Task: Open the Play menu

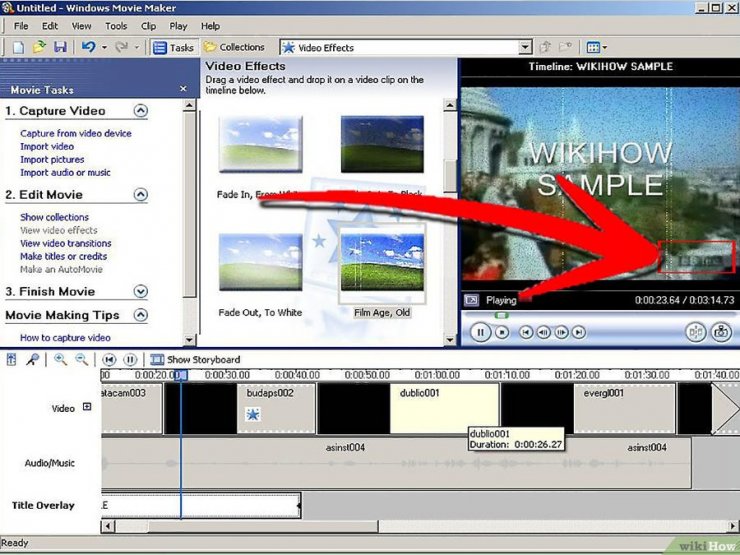Action: pos(178,26)
